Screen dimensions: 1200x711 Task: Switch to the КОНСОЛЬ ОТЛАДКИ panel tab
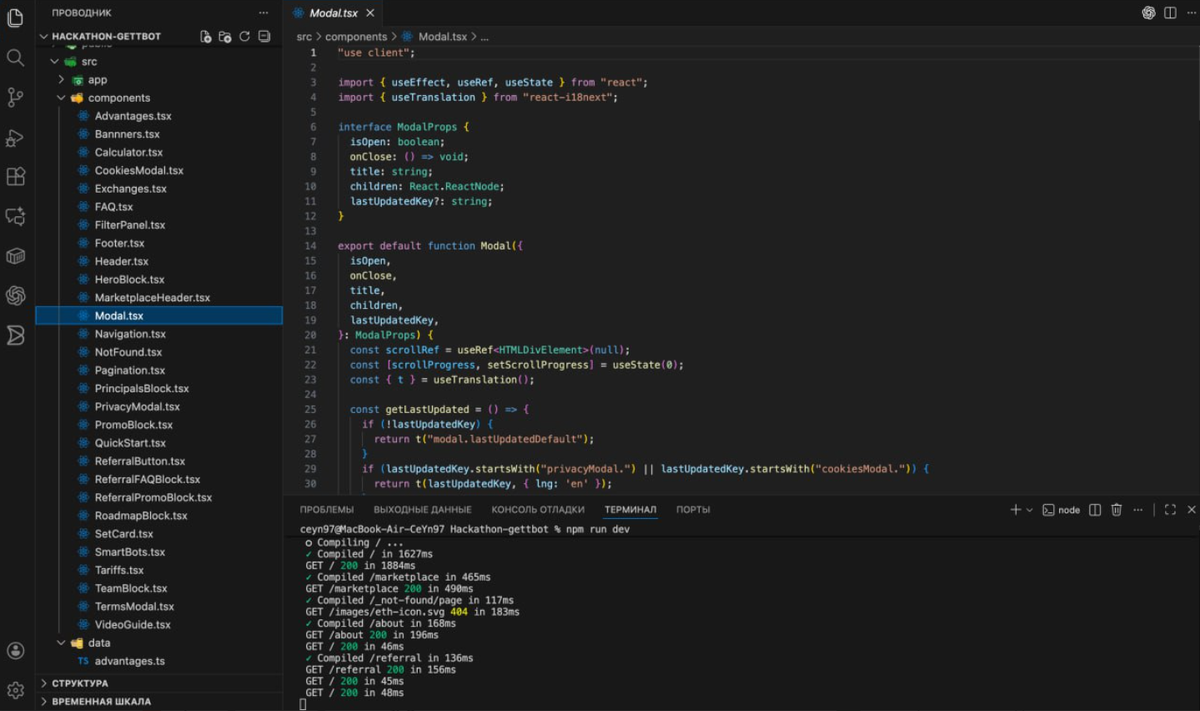[538, 510]
